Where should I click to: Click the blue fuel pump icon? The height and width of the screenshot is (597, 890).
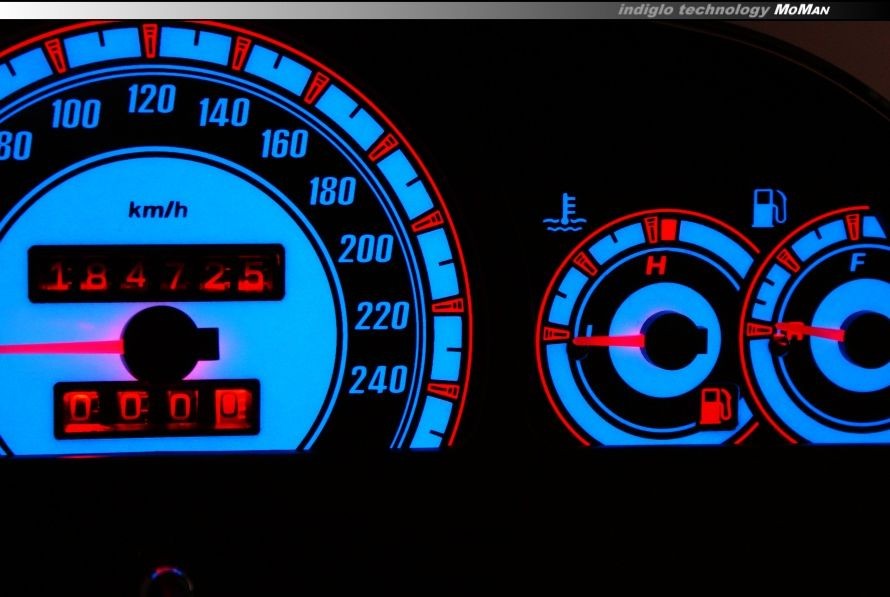point(770,208)
